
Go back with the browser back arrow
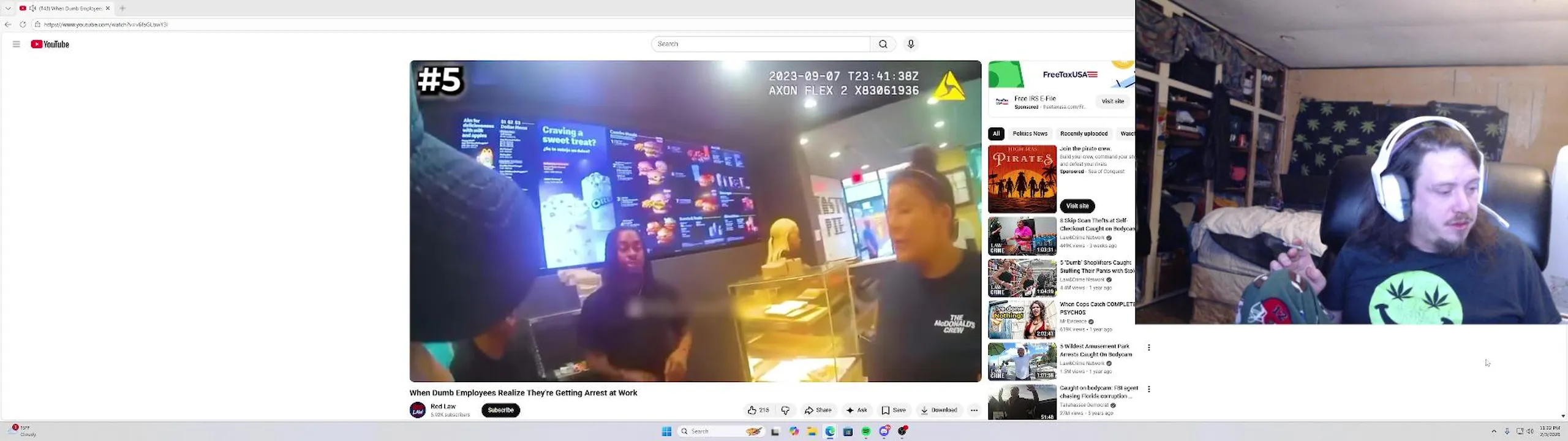(x=8, y=24)
